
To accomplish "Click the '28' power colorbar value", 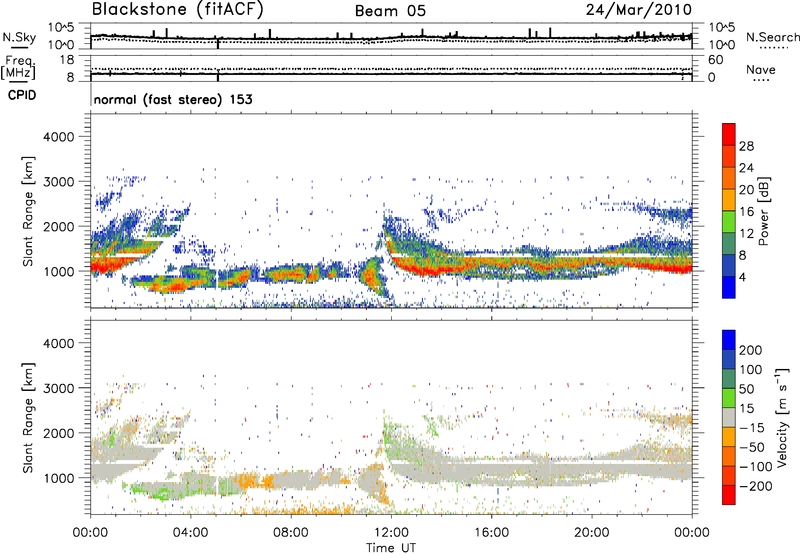I will pyautogui.click(x=746, y=146).
